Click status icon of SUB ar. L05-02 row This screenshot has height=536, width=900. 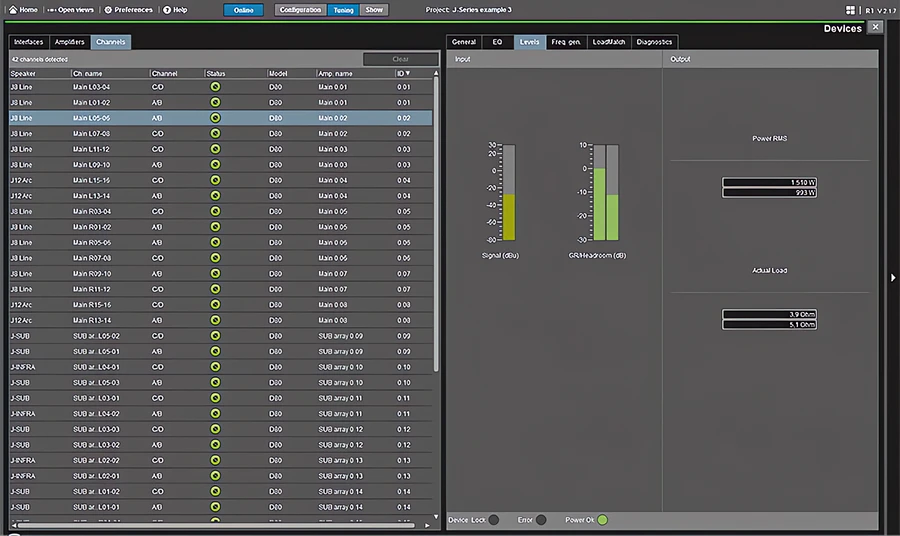pyautogui.click(x=215, y=336)
